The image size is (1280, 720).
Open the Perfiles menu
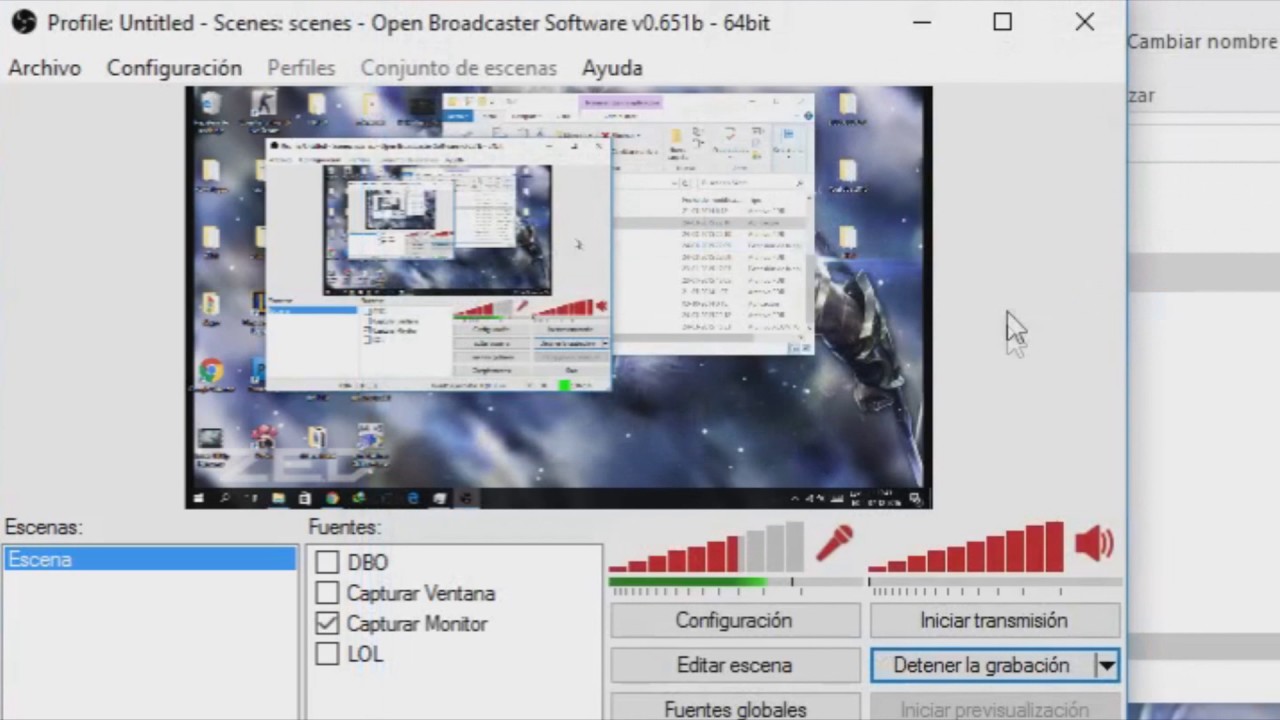pyautogui.click(x=301, y=68)
